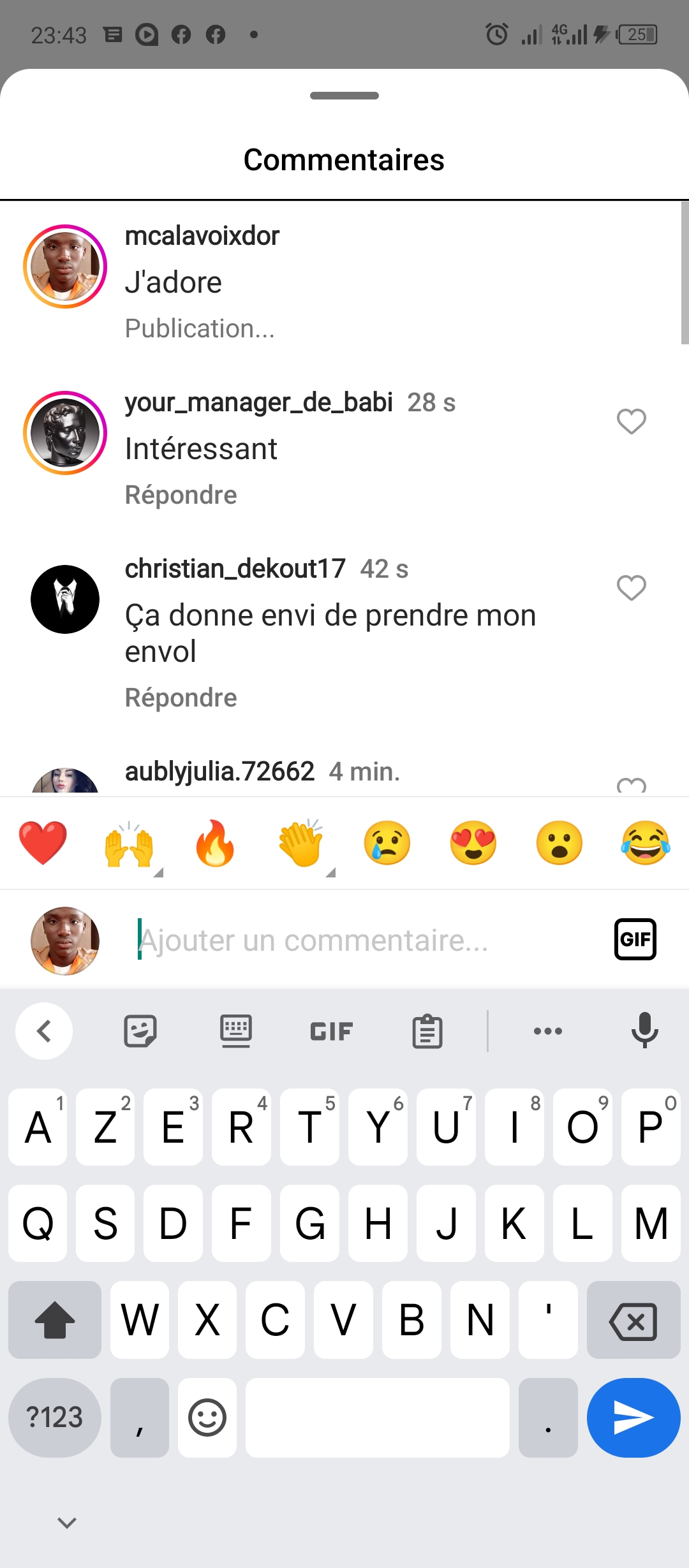Add the crying face emoji
689x1568 pixels.
387,843
